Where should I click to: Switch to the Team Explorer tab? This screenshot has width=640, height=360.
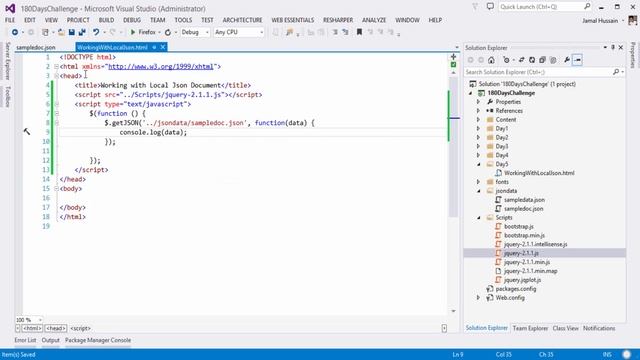(x=530, y=328)
